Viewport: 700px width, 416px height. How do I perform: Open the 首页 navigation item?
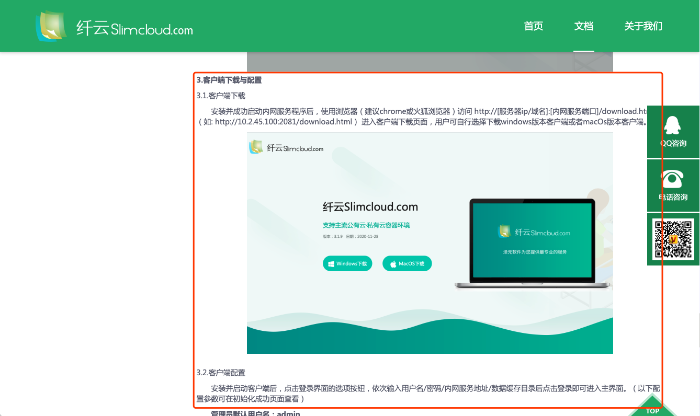(533, 26)
